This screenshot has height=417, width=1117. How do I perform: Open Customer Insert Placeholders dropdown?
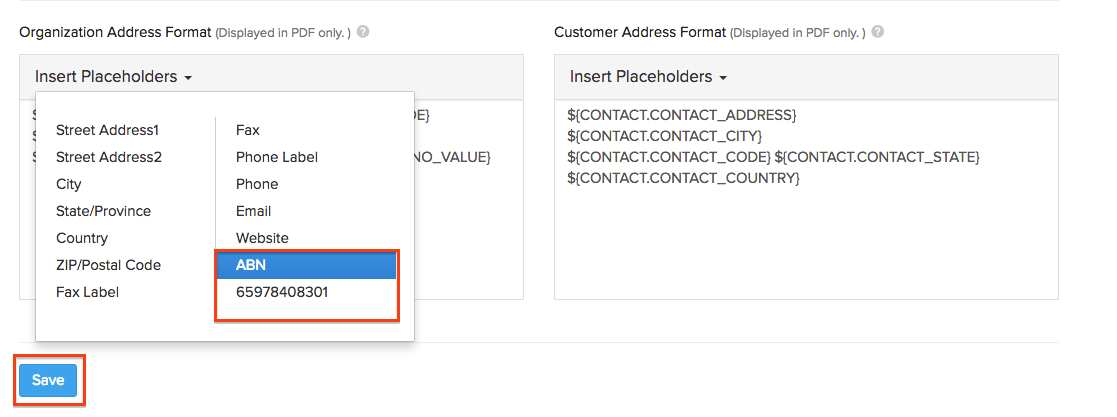pyautogui.click(x=648, y=77)
